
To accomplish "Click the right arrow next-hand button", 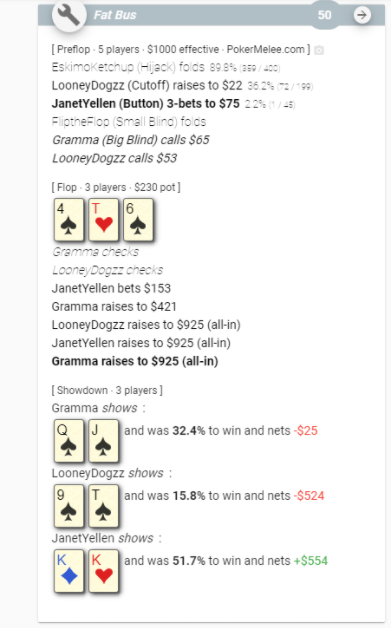I will [x=362, y=15].
